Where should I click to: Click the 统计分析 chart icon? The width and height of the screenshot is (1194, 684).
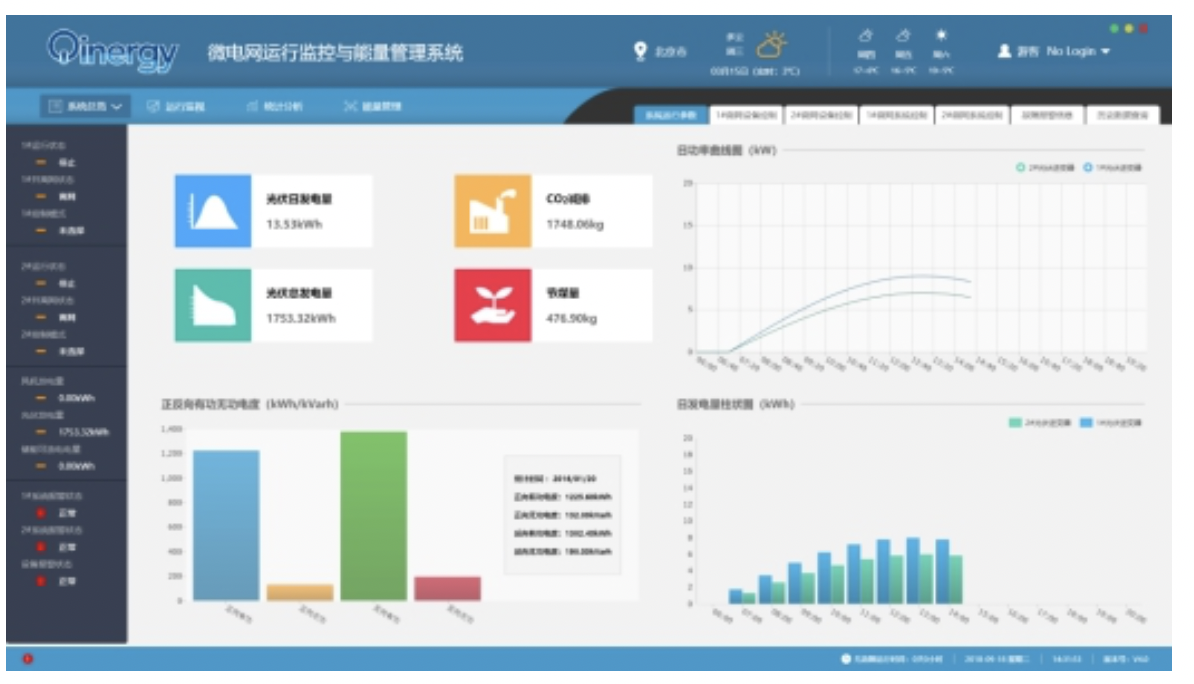(x=252, y=106)
